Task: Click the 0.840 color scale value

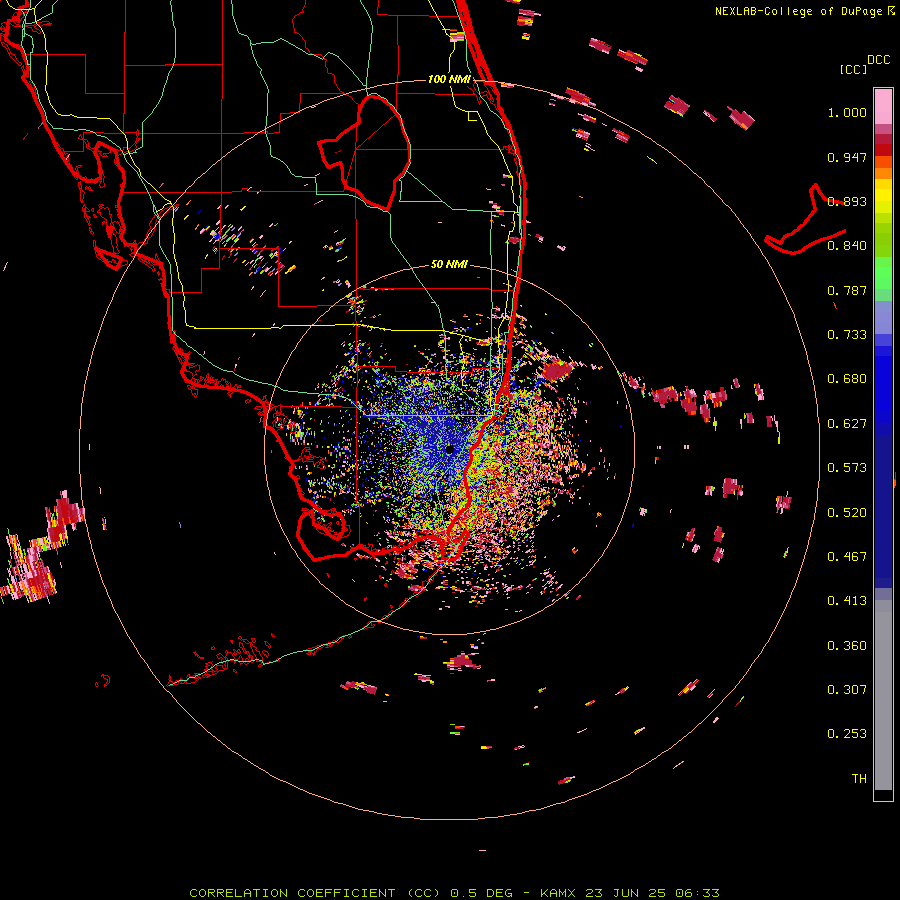Action: point(847,246)
